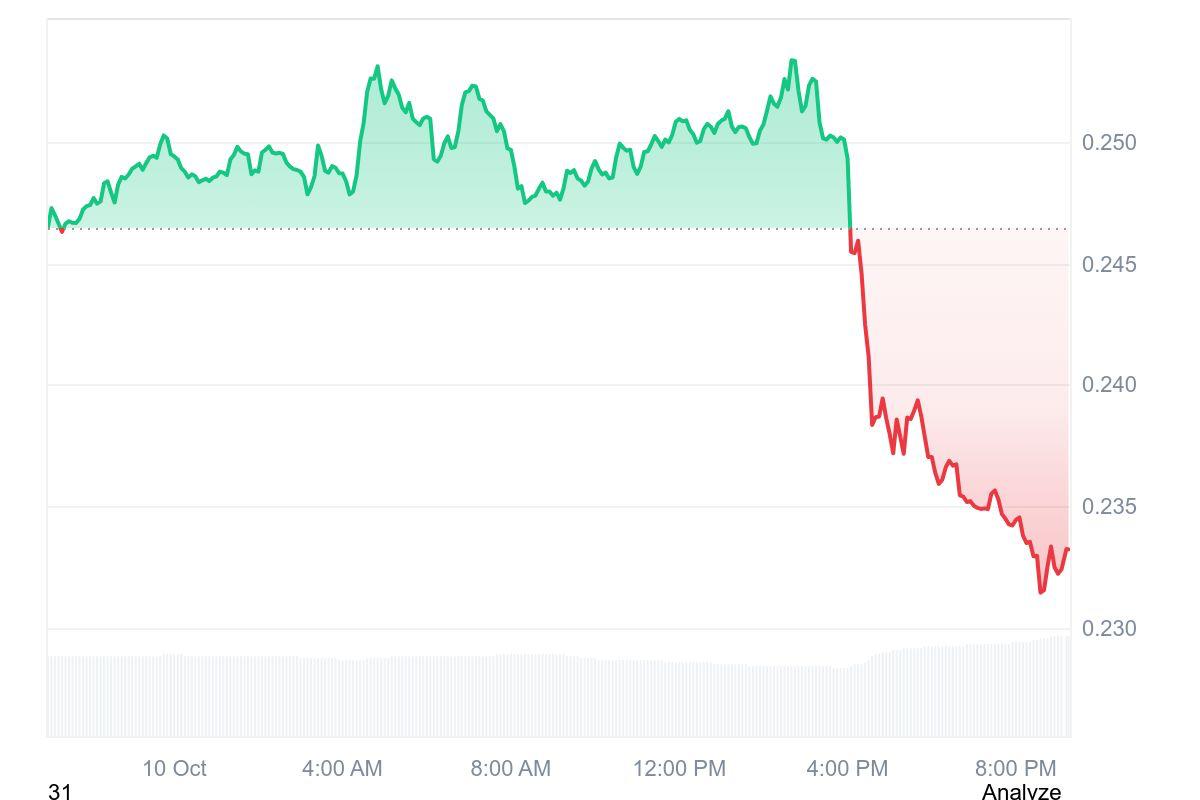Click the 0.235 price axis label
The image size is (1200, 800).
tap(1109, 507)
